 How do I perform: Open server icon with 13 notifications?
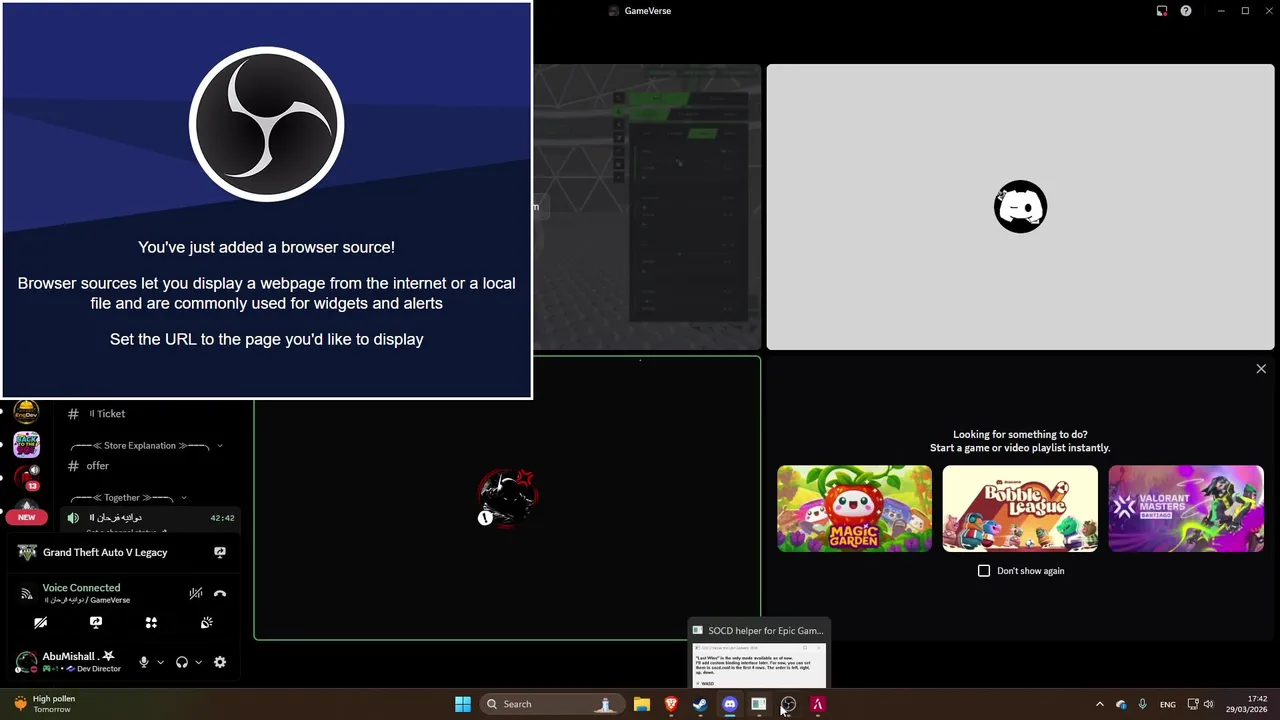[26, 477]
